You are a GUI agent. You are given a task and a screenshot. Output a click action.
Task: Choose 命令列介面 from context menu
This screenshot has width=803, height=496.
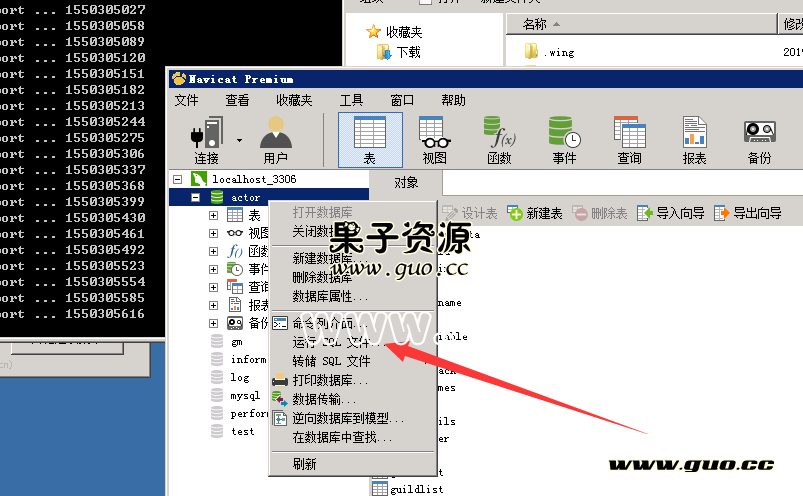point(352,324)
